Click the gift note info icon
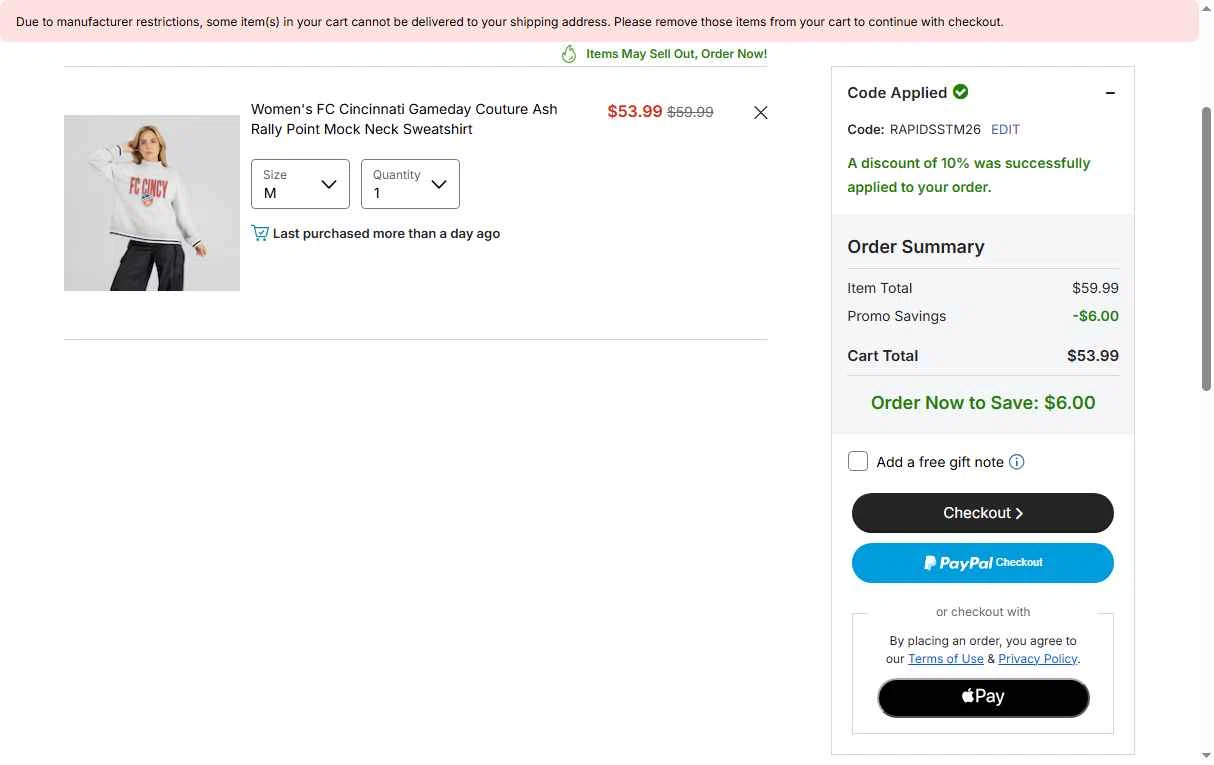This screenshot has height=765, width=1214. click(x=1017, y=462)
